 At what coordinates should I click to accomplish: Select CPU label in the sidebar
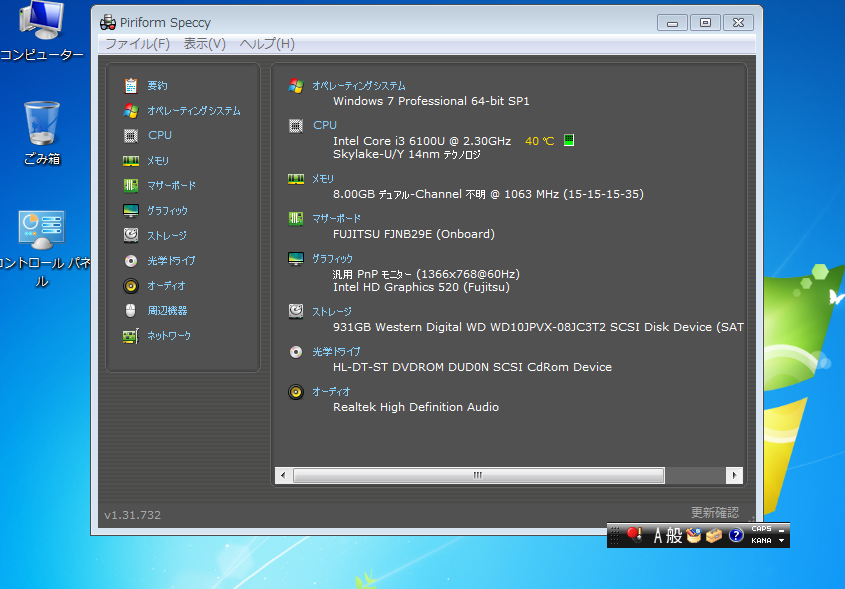tap(160, 135)
